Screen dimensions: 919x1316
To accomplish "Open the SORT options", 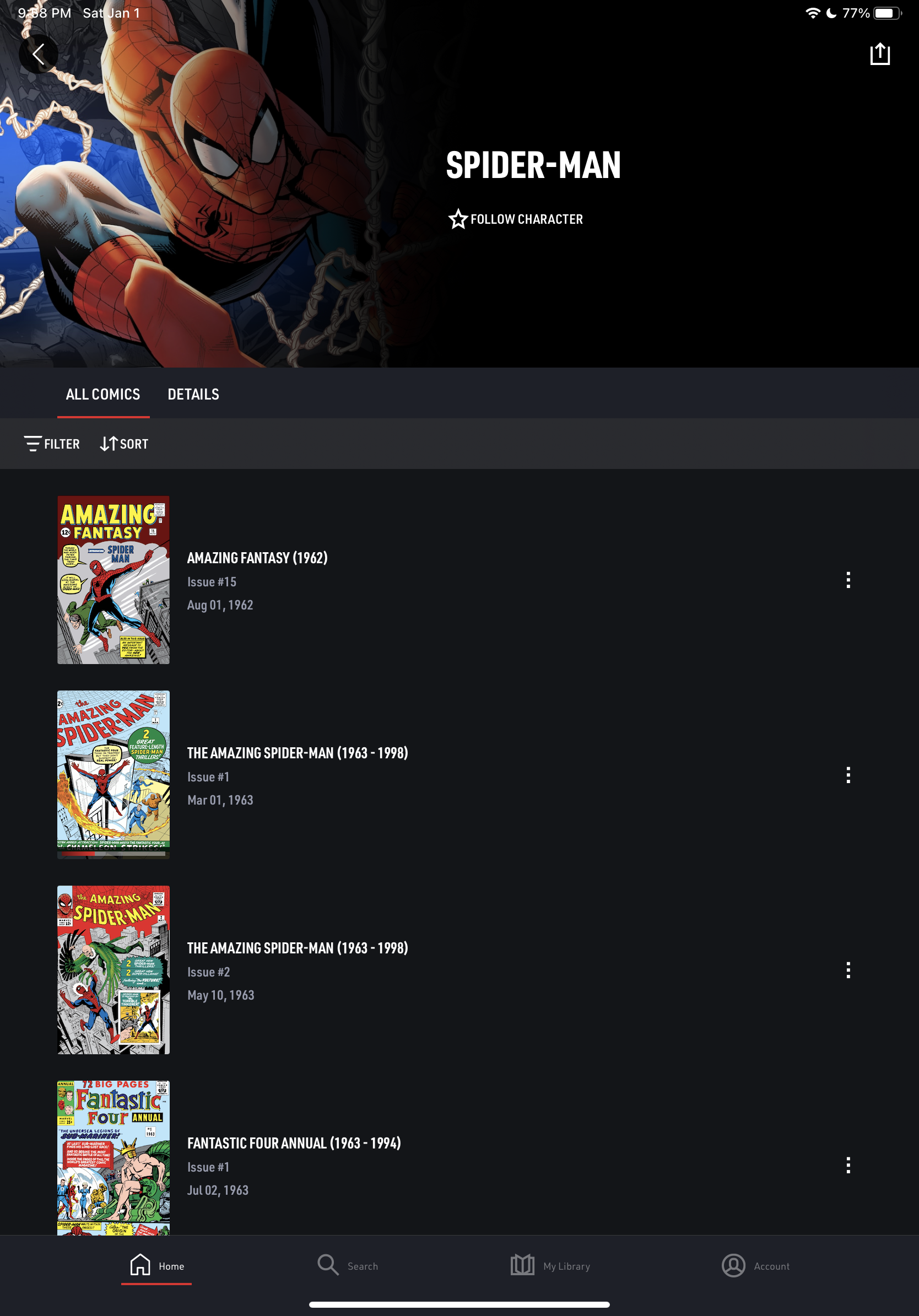I will [x=125, y=444].
